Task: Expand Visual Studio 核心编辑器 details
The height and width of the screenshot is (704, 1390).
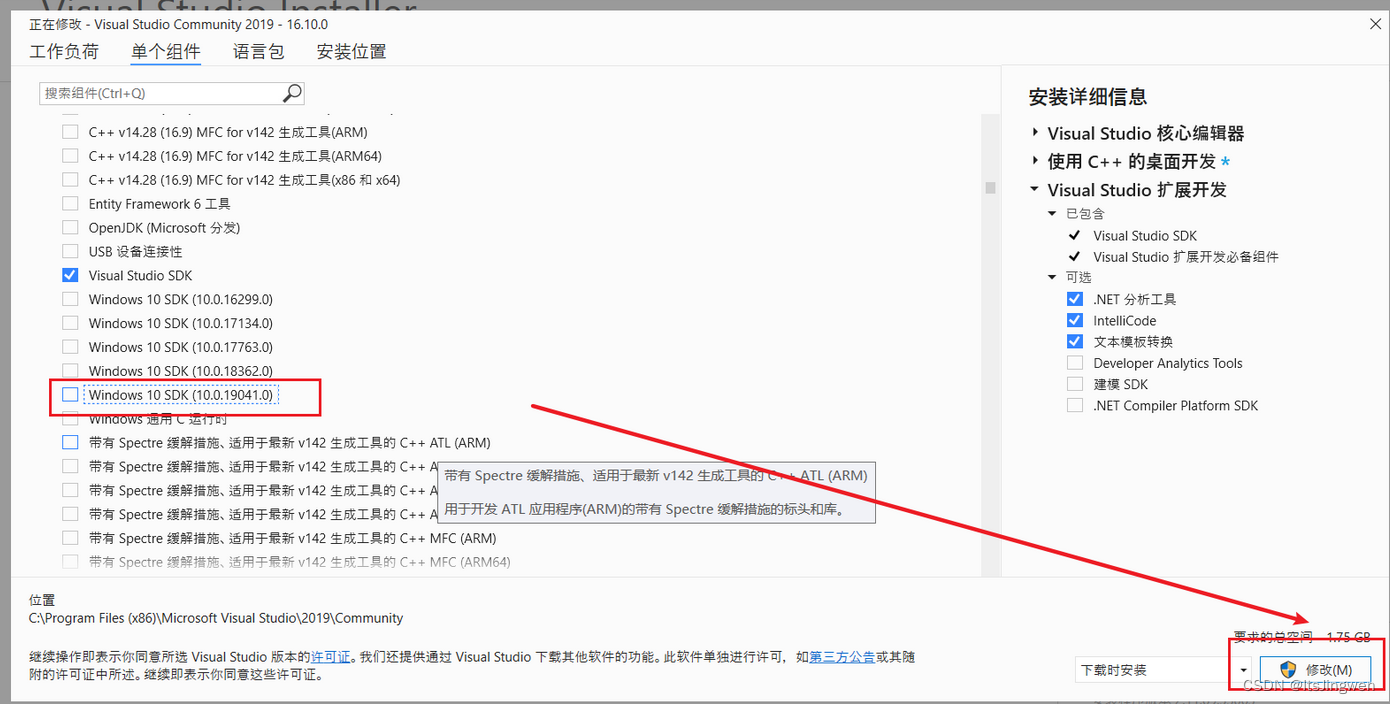Action: [1035, 133]
